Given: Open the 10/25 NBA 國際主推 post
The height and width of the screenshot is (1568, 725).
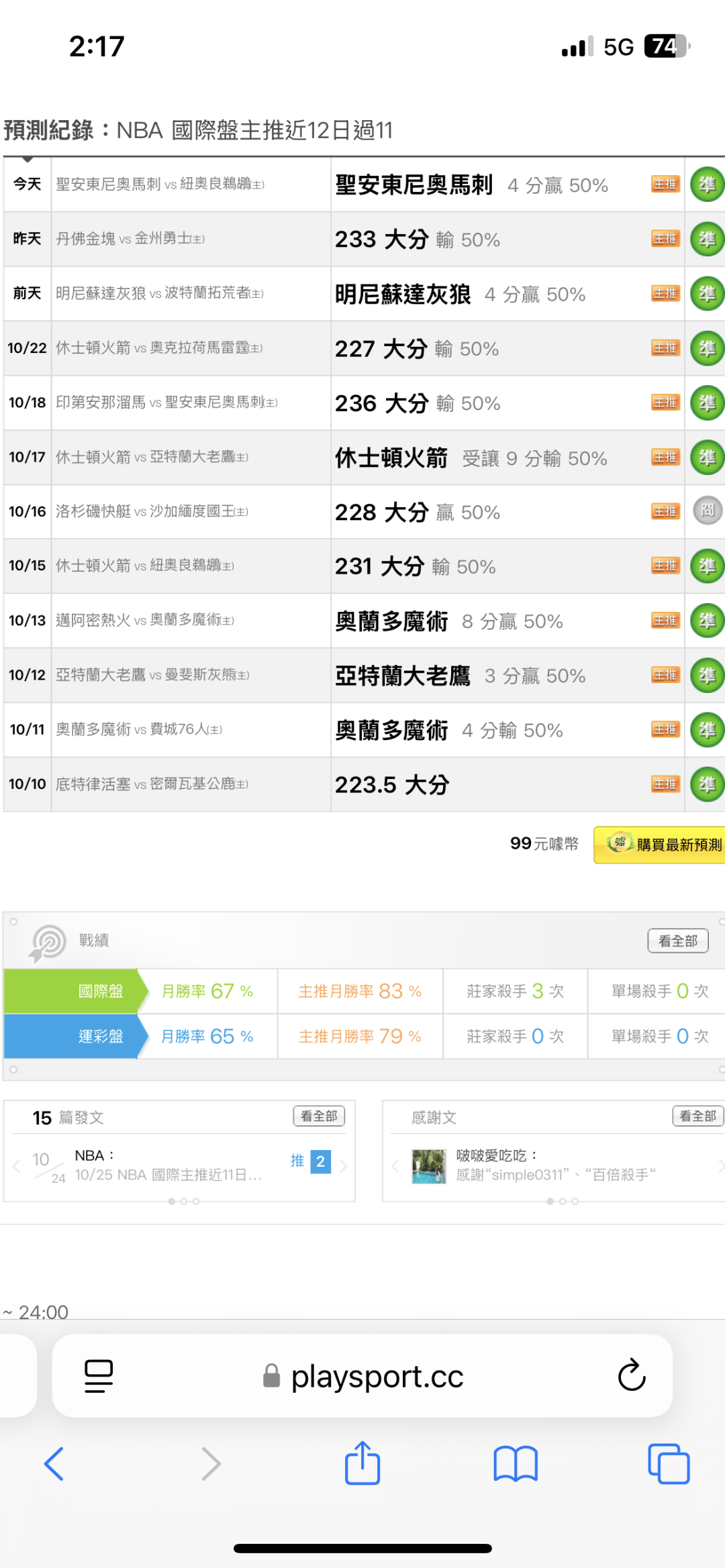Looking at the screenshot, I should coord(168,1174).
